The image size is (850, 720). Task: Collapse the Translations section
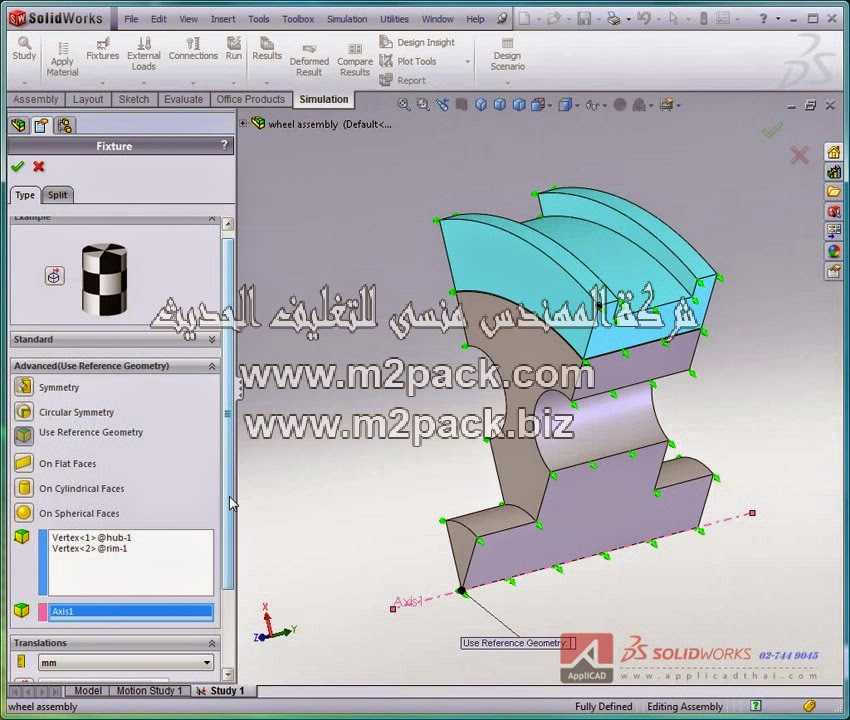tap(212, 644)
